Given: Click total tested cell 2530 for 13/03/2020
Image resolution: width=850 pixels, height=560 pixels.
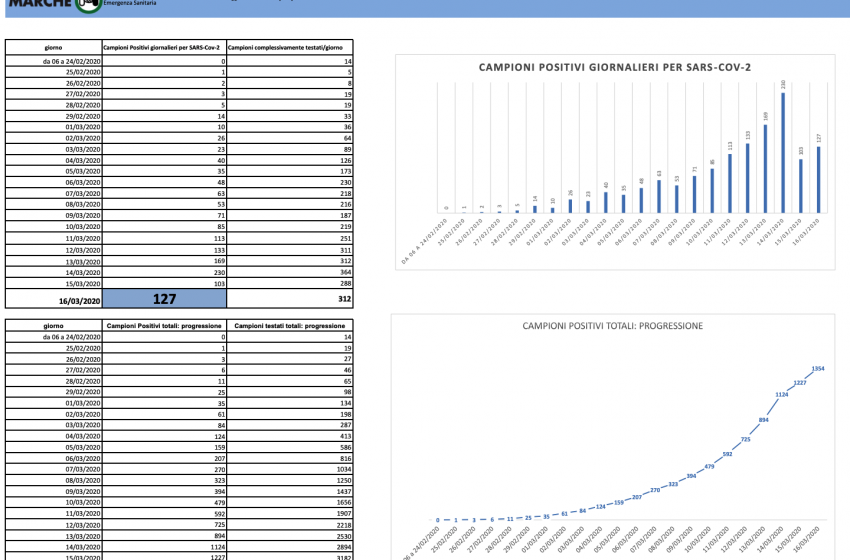Looking at the screenshot, I should tap(289, 536).
